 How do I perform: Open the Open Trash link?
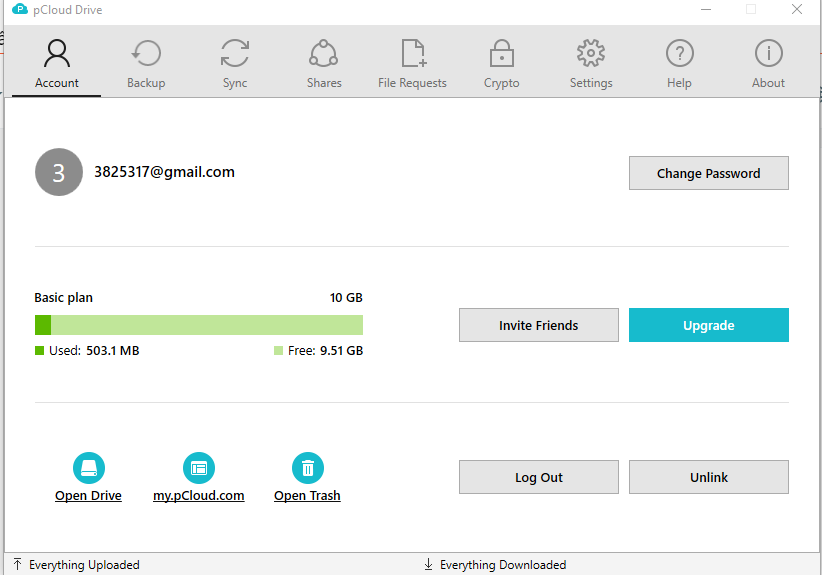307,495
